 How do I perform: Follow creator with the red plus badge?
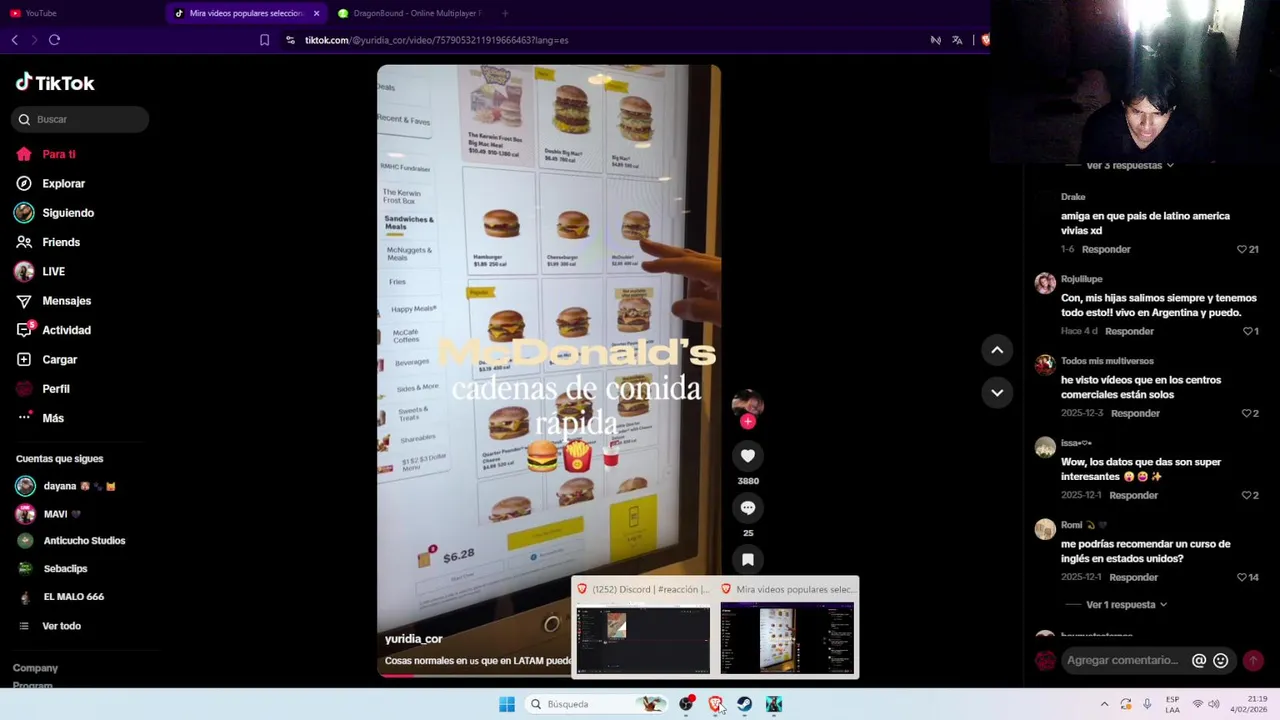(747, 422)
